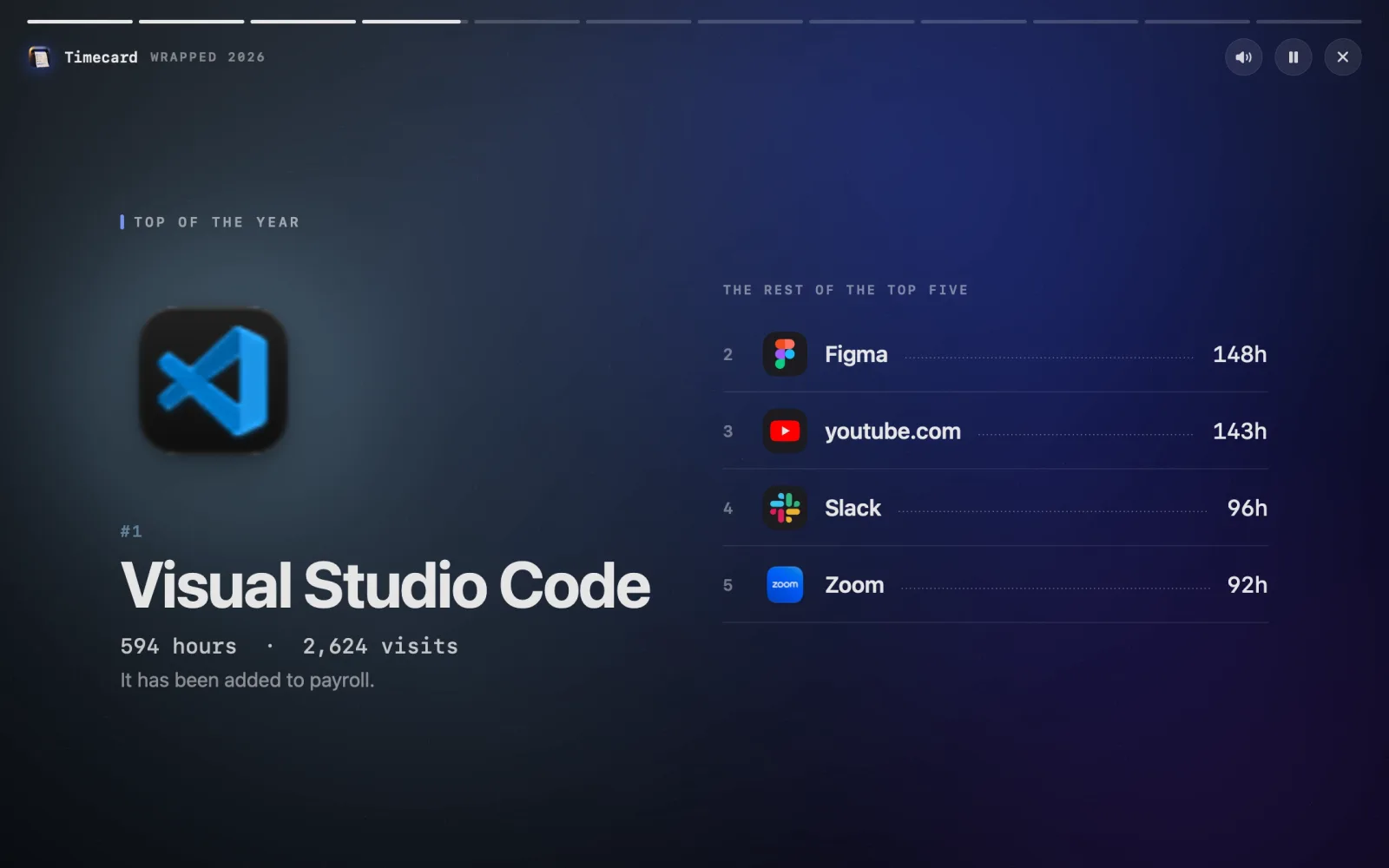Select the youtube.com row name
The width and height of the screenshot is (1389, 868).
[892, 431]
